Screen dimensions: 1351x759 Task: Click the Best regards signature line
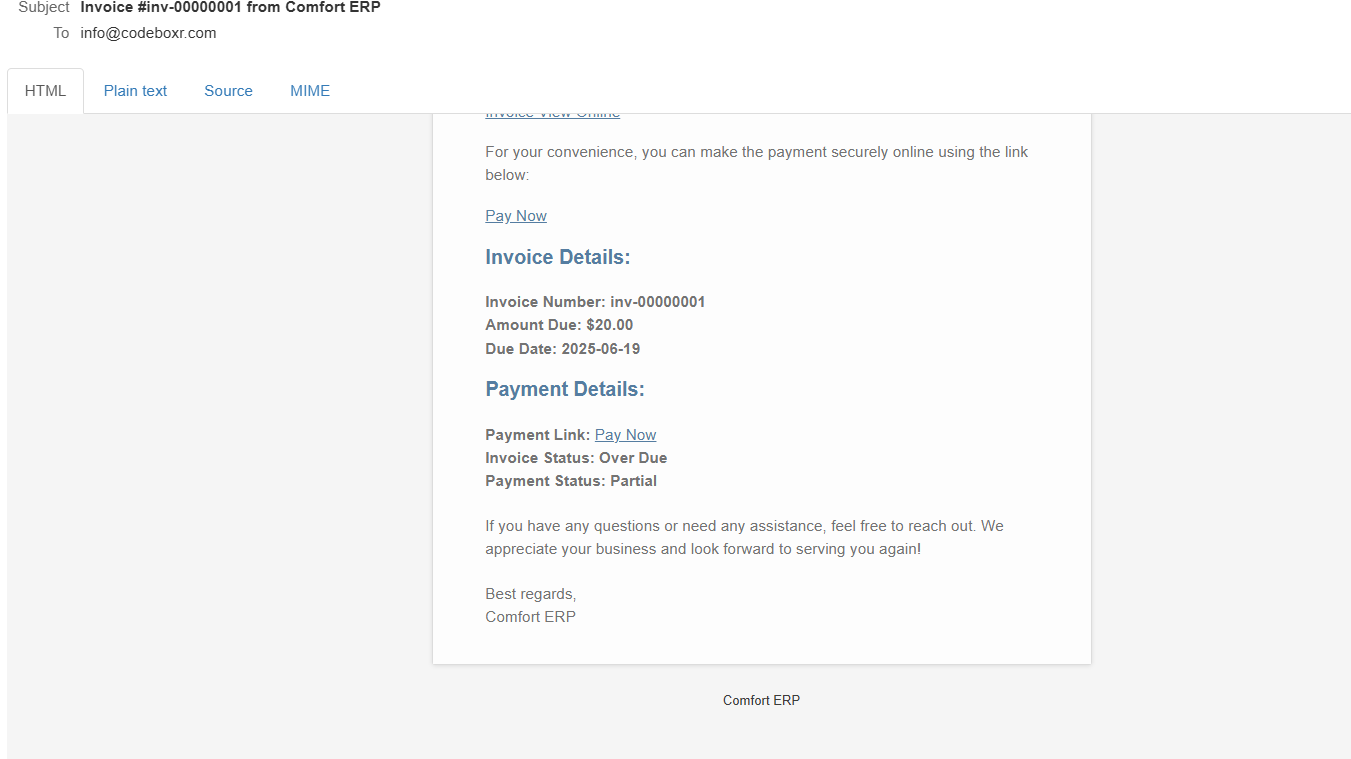coord(530,594)
